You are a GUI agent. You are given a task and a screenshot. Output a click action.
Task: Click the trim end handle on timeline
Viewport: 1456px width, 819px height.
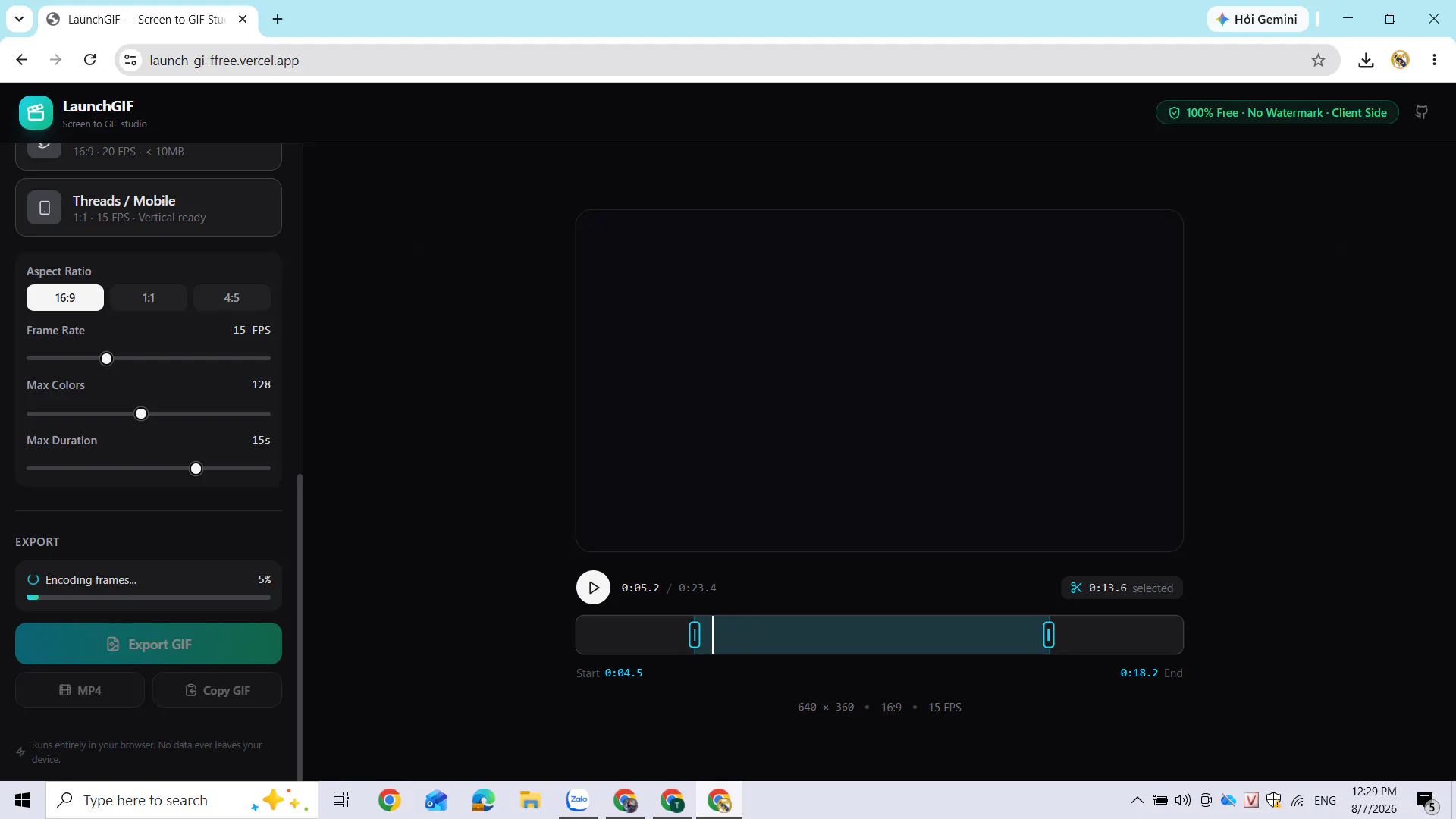tap(1049, 635)
